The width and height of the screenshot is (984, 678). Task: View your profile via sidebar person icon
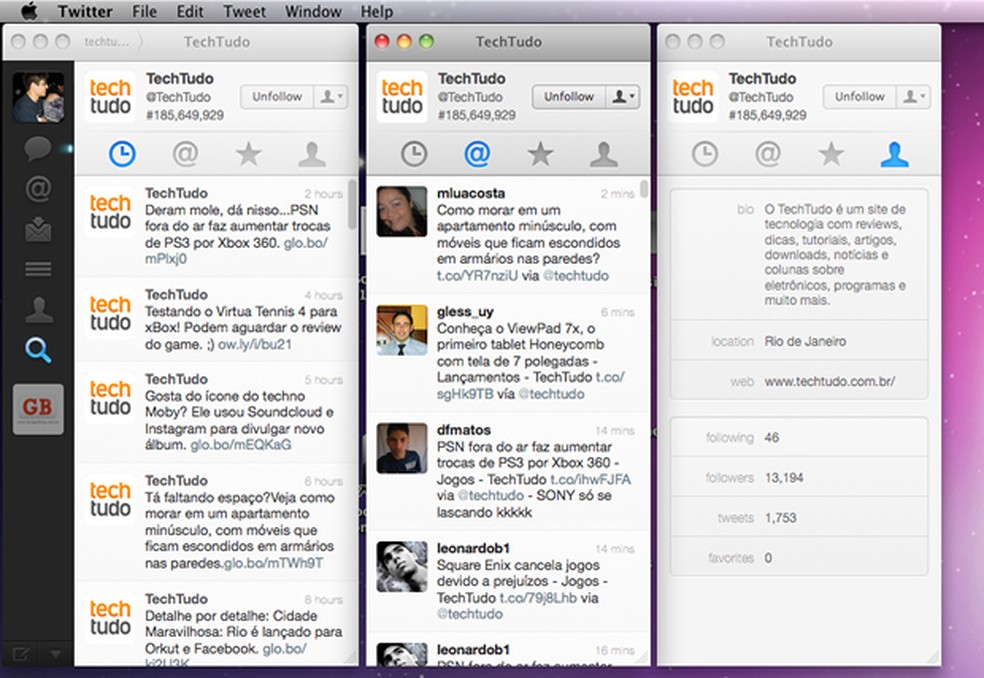tap(37, 310)
